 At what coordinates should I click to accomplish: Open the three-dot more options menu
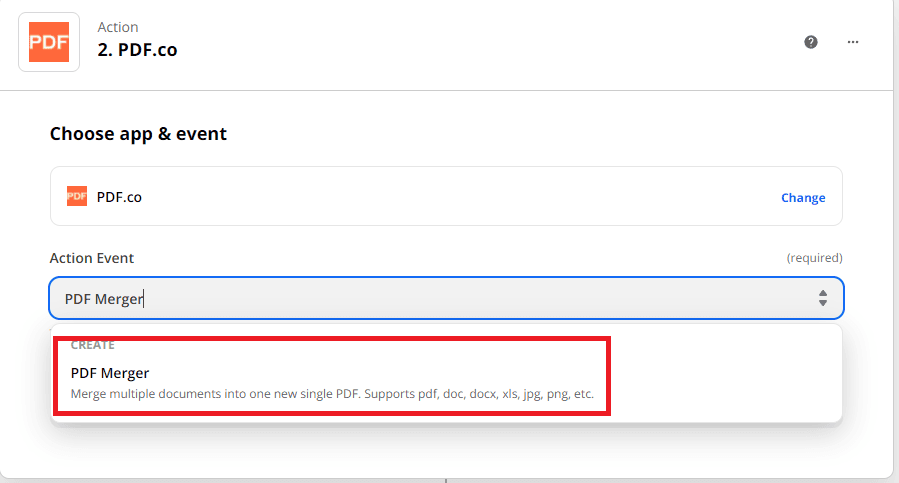click(x=853, y=42)
